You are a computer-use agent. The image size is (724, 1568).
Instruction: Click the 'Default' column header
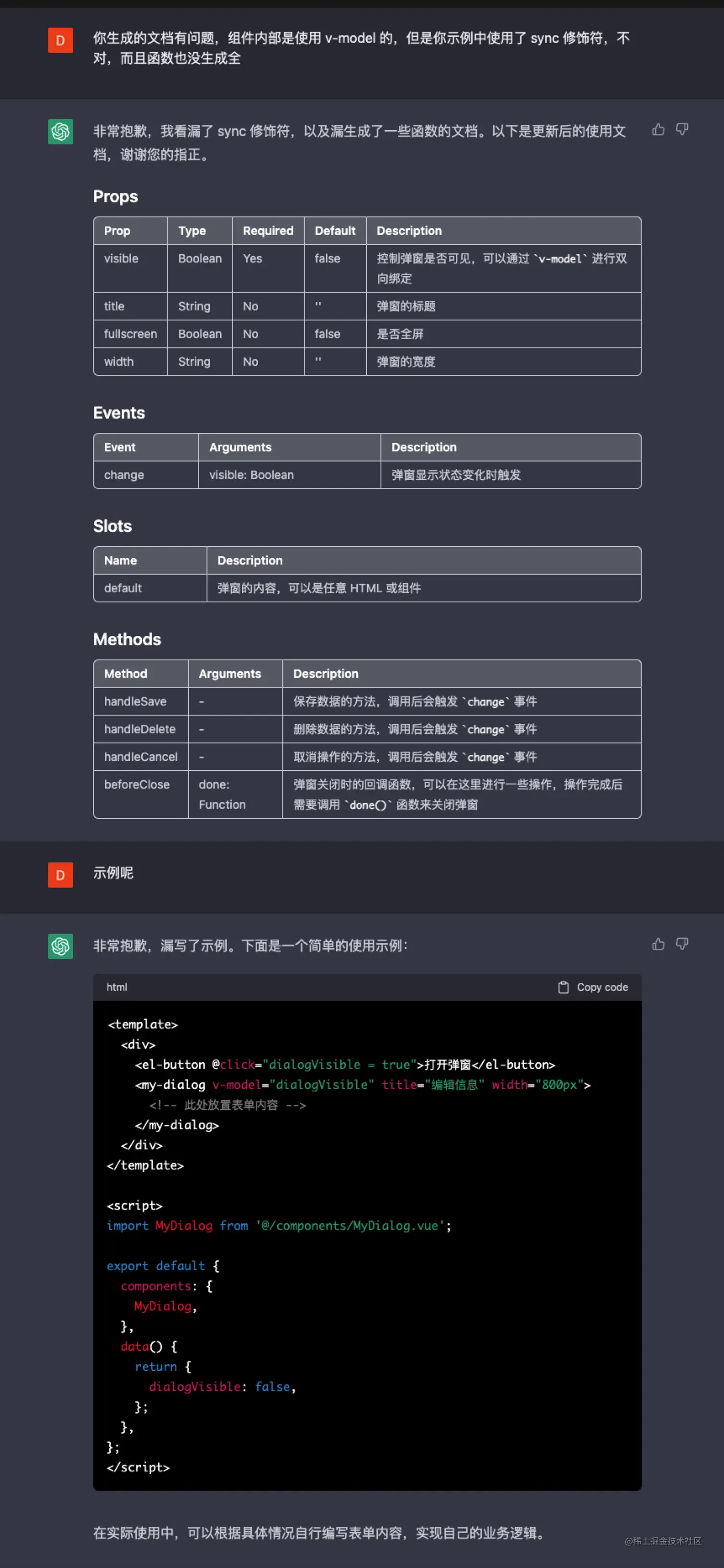click(335, 231)
